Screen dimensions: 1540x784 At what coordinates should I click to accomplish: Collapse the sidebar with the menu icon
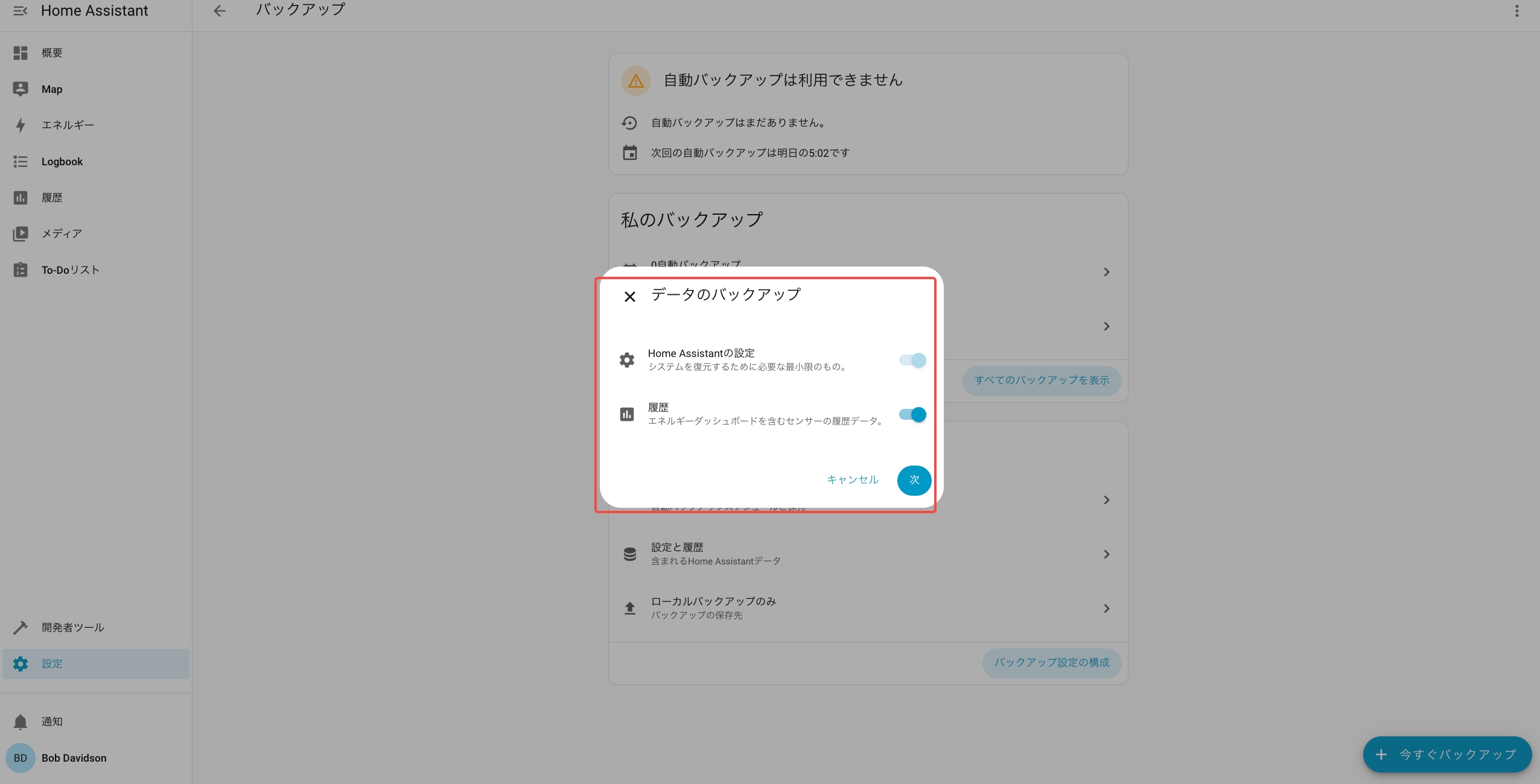(x=20, y=11)
